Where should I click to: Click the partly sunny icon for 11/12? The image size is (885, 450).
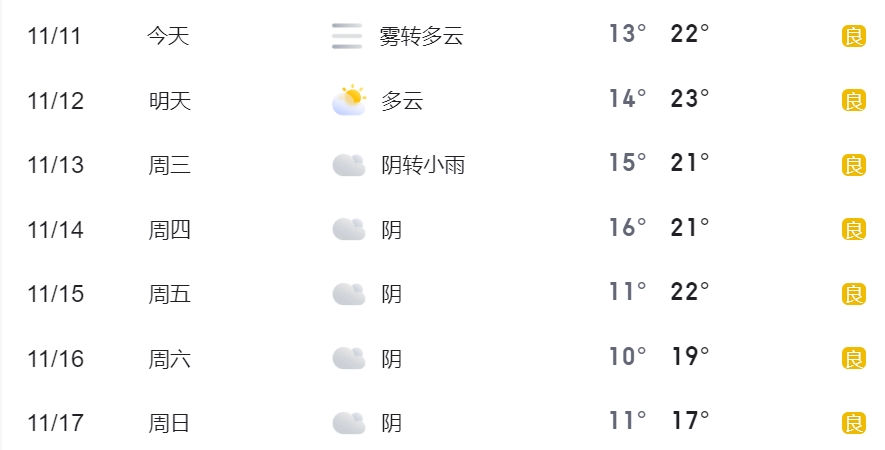[x=349, y=100]
